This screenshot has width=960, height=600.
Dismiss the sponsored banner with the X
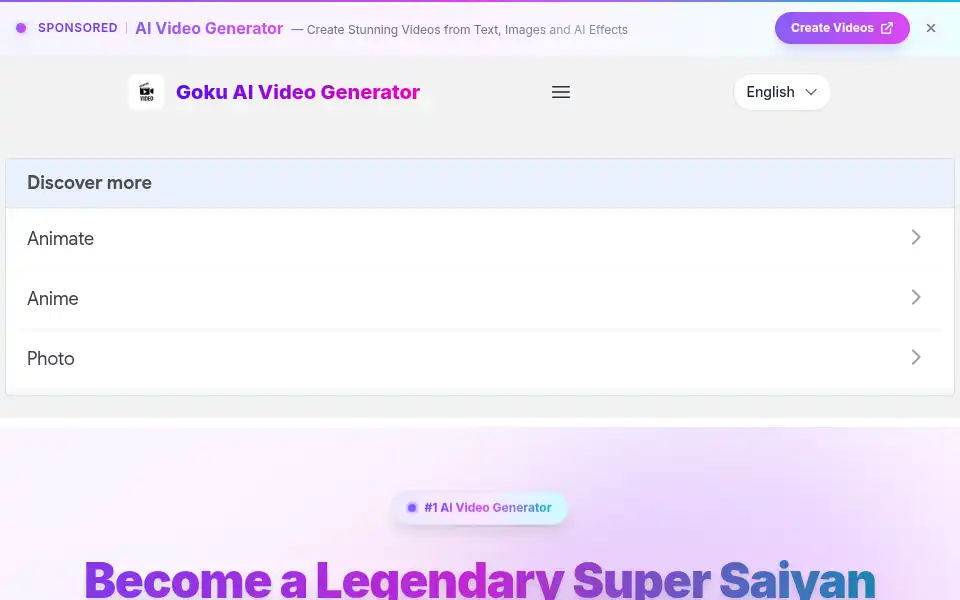(931, 28)
